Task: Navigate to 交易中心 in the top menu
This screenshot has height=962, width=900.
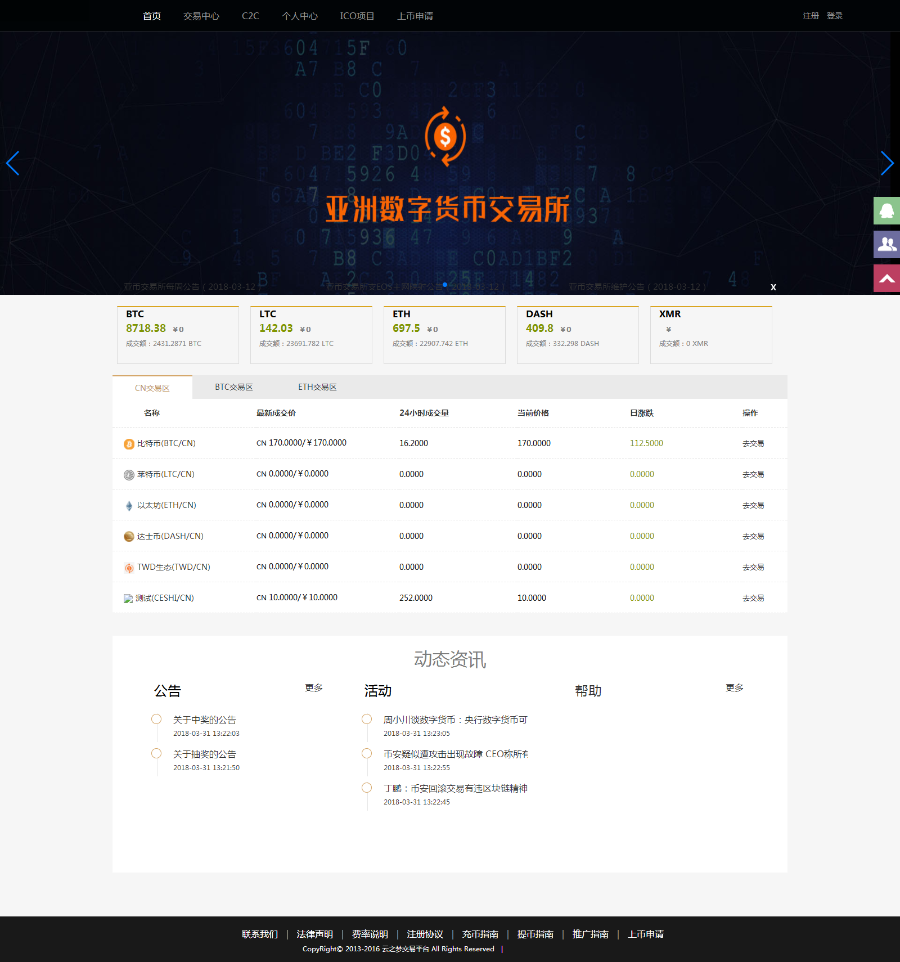Action: (x=202, y=16)
